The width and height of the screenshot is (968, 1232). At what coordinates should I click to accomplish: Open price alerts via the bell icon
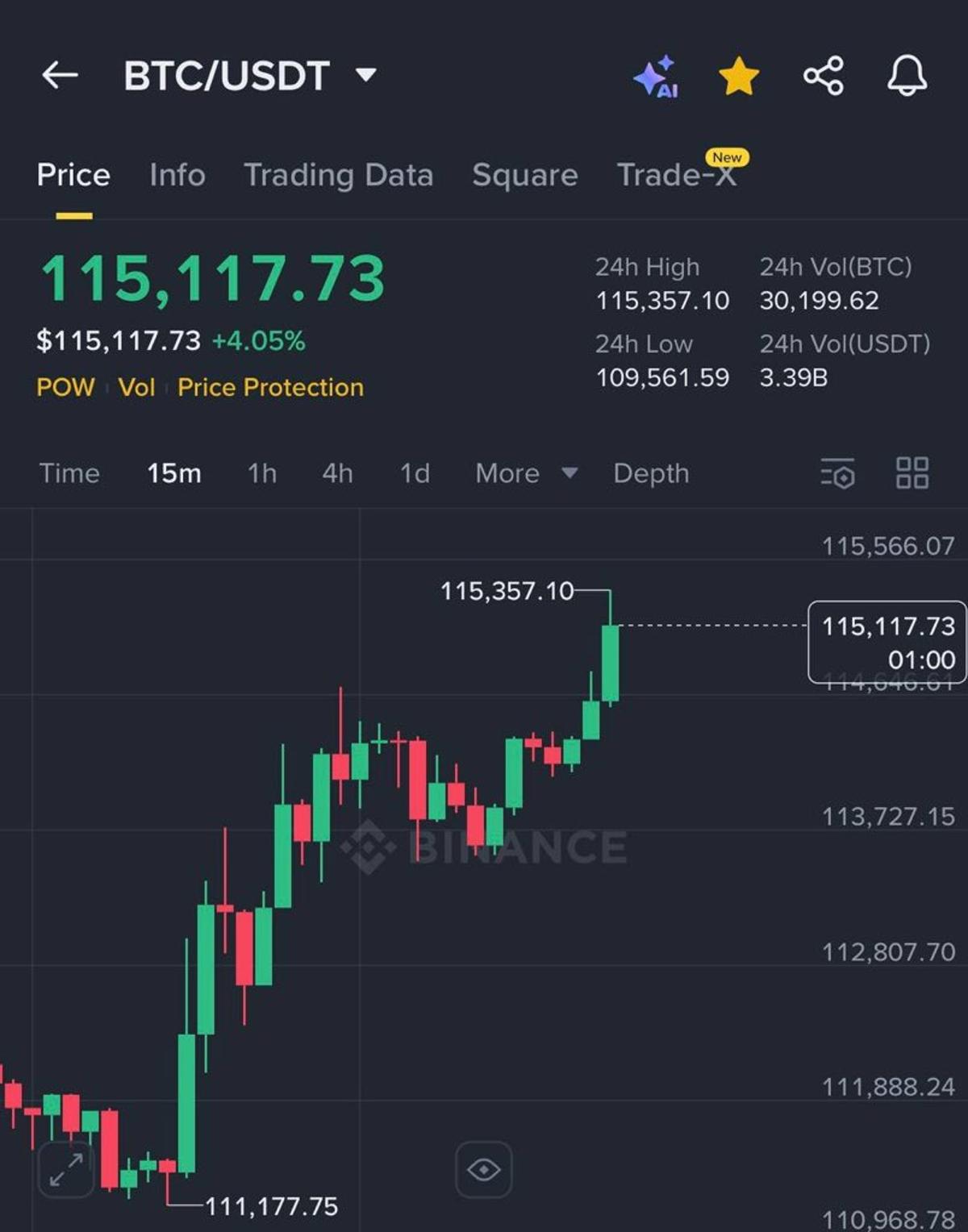907,77
